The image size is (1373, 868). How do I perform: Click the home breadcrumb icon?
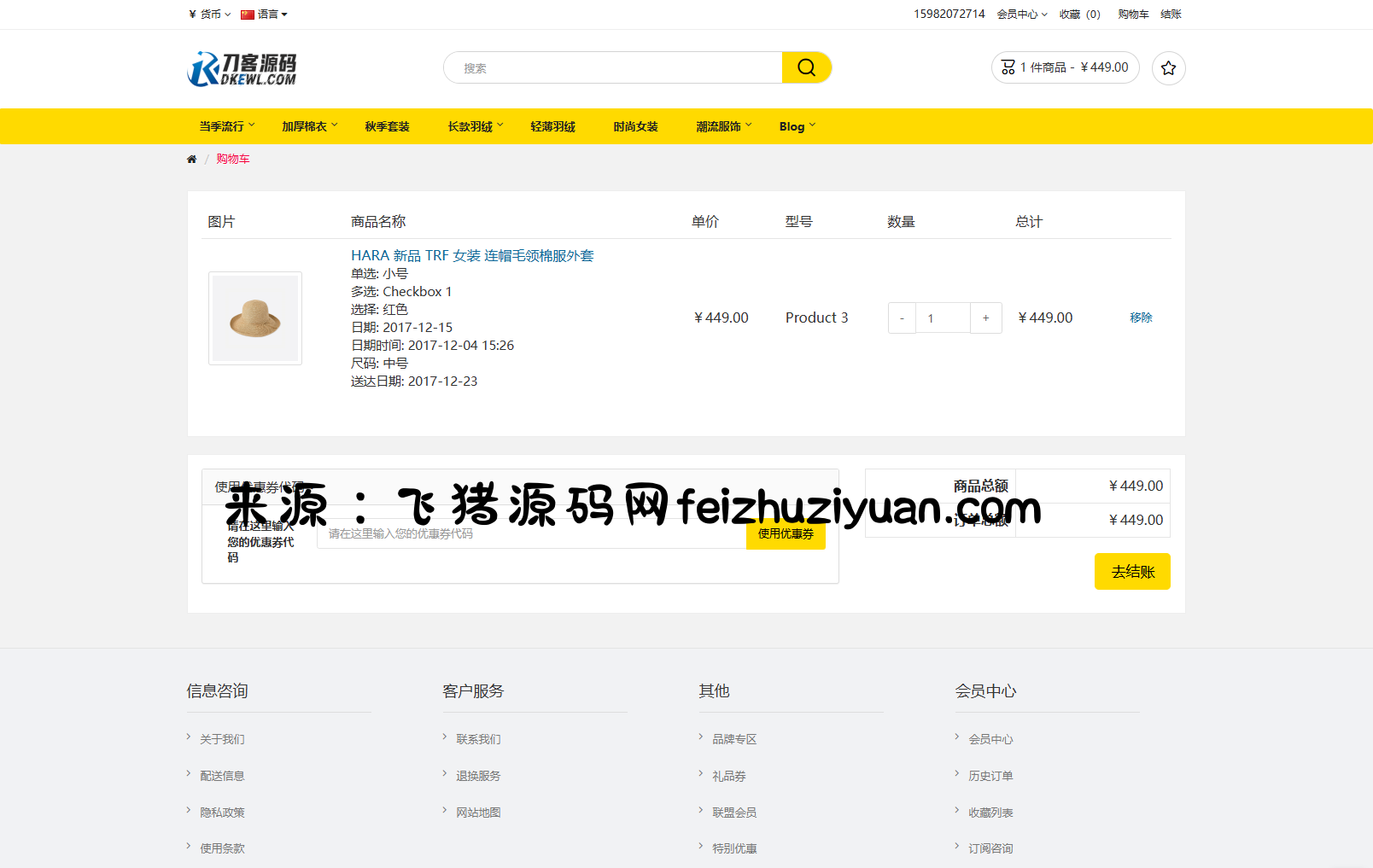point(192,160)
